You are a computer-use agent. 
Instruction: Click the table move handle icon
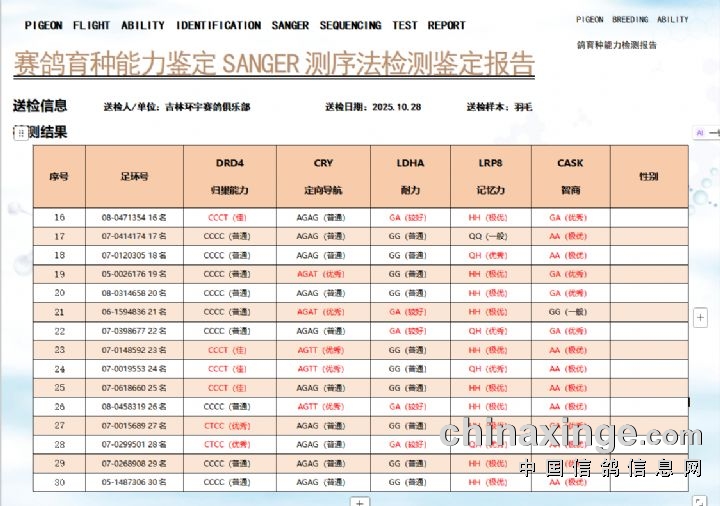[19, 132]
